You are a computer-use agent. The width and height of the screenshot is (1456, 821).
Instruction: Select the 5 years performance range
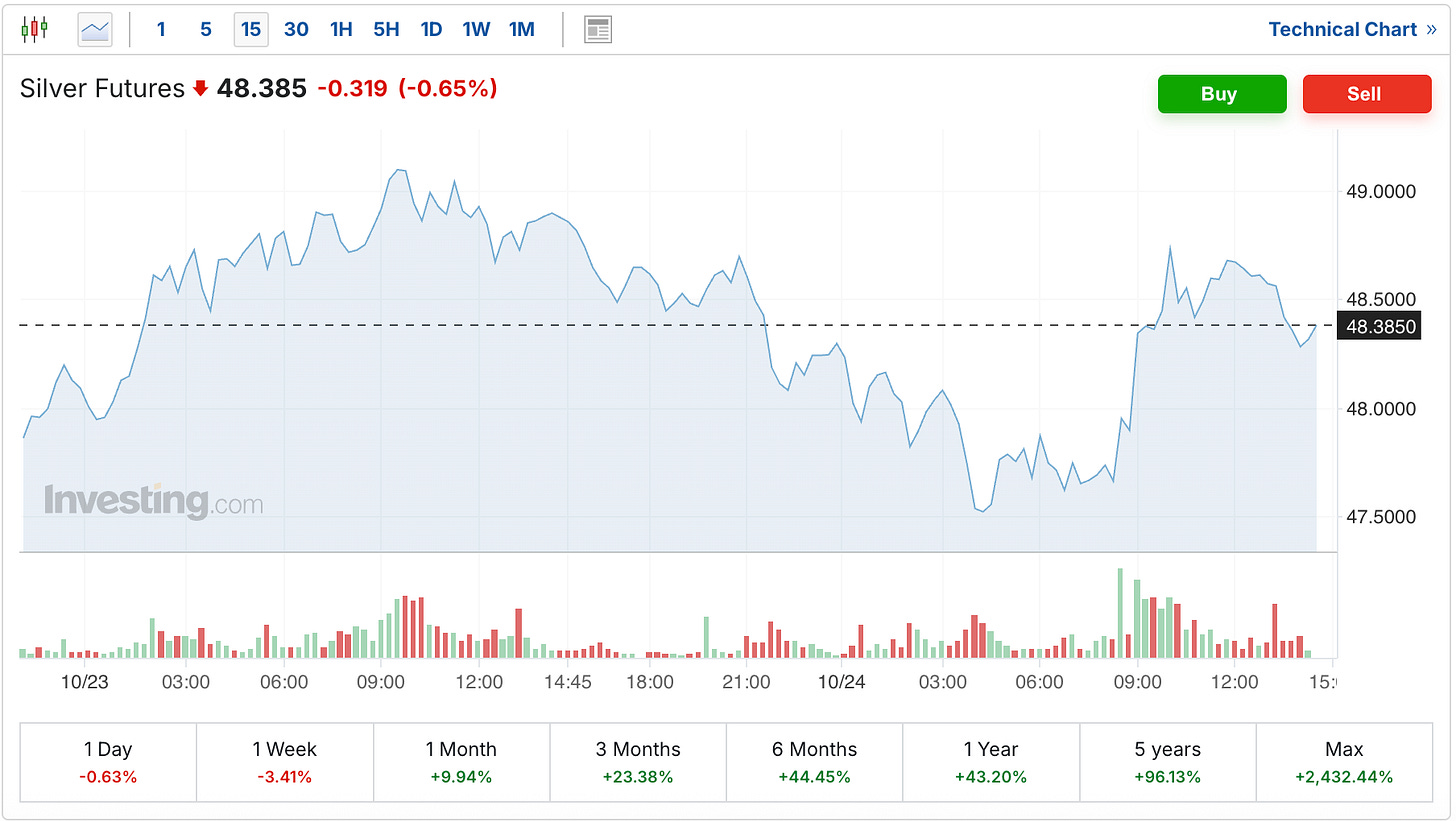[x=1167, y=762]
